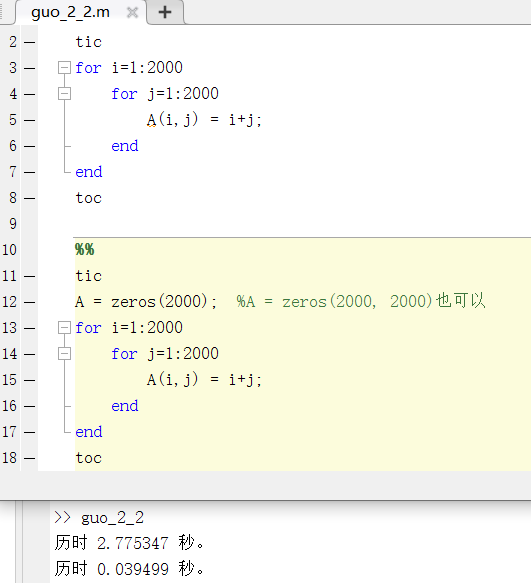
Task: Click the tic statement on line 11
Action: 88,276
